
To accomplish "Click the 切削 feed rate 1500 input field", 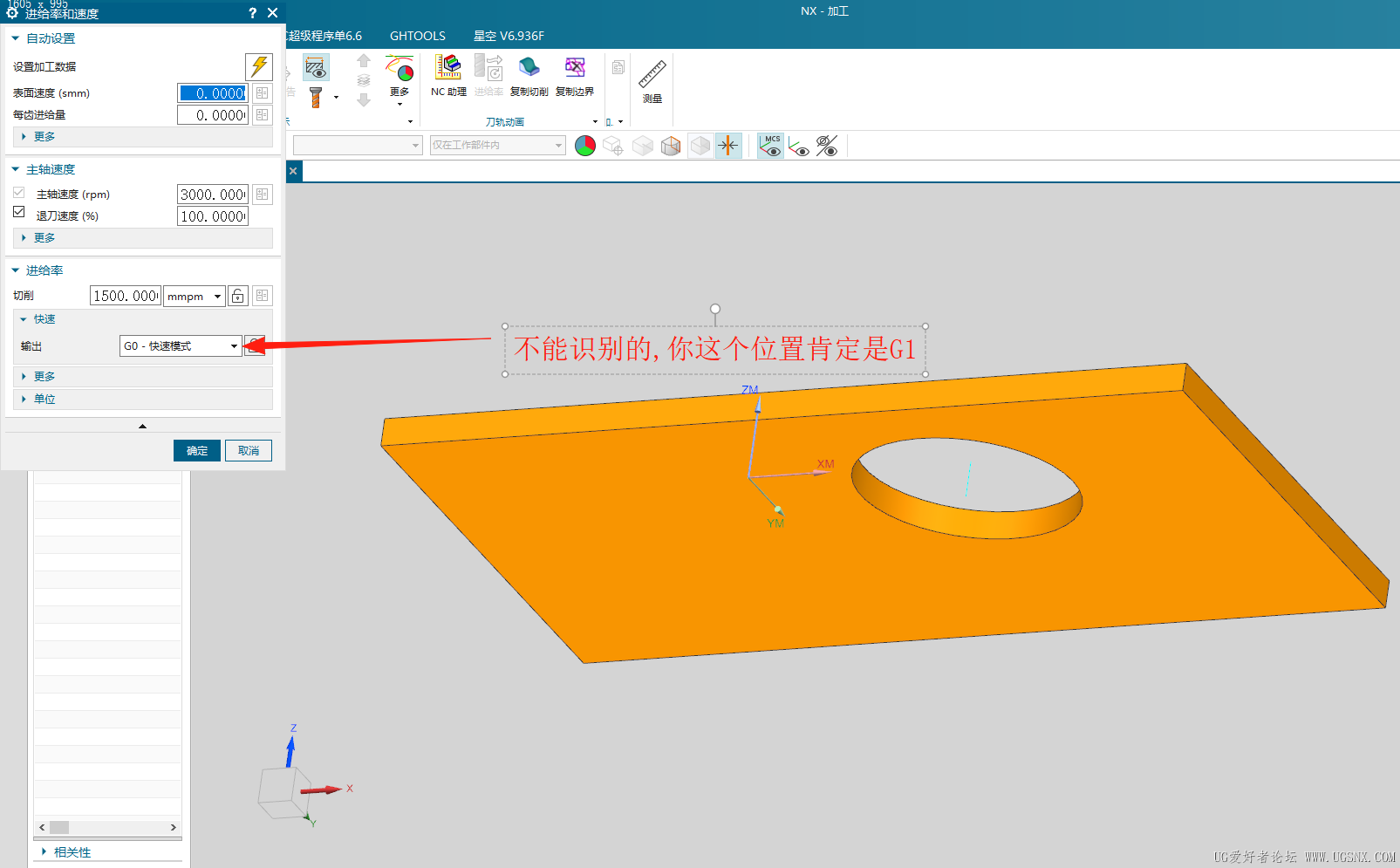I will 126,296.
